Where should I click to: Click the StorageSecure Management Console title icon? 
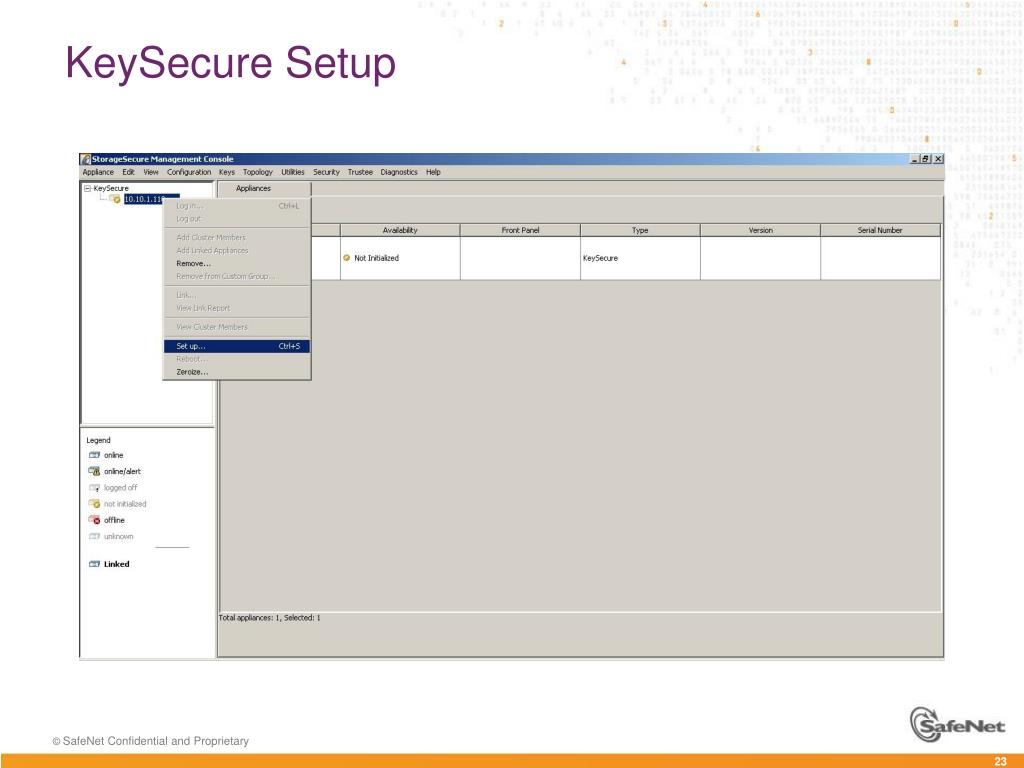pyautogui.click(x=86, y=159)
